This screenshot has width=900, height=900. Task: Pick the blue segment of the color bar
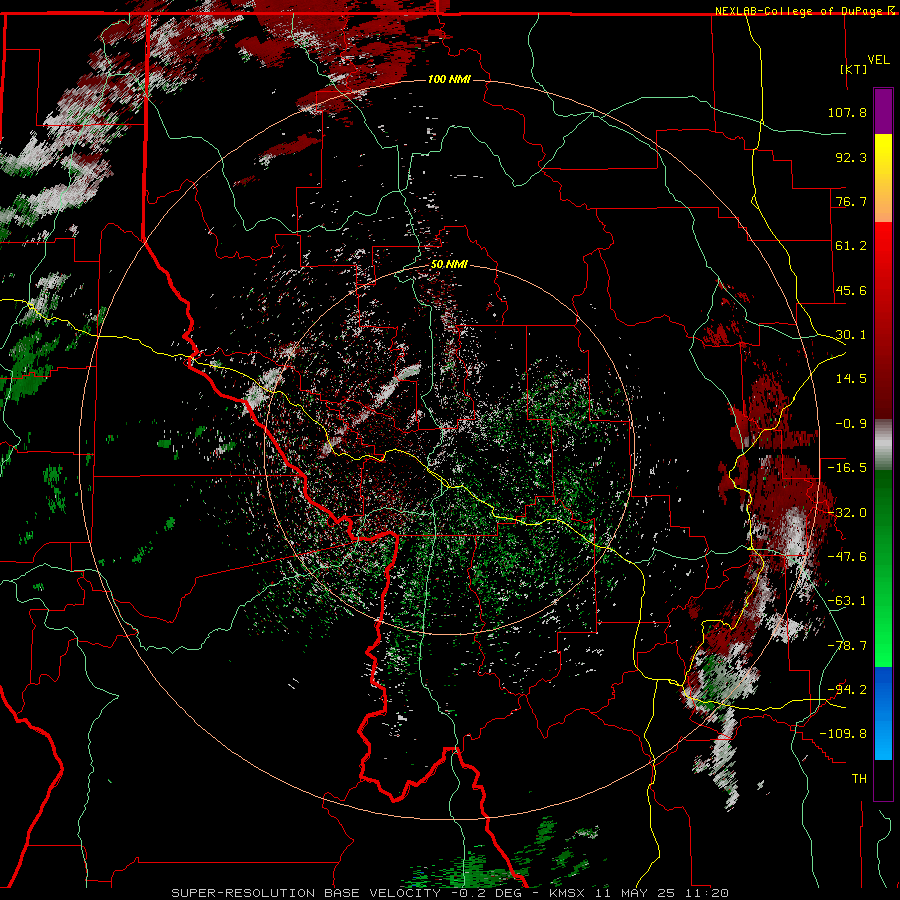click(x=883, y=713)
